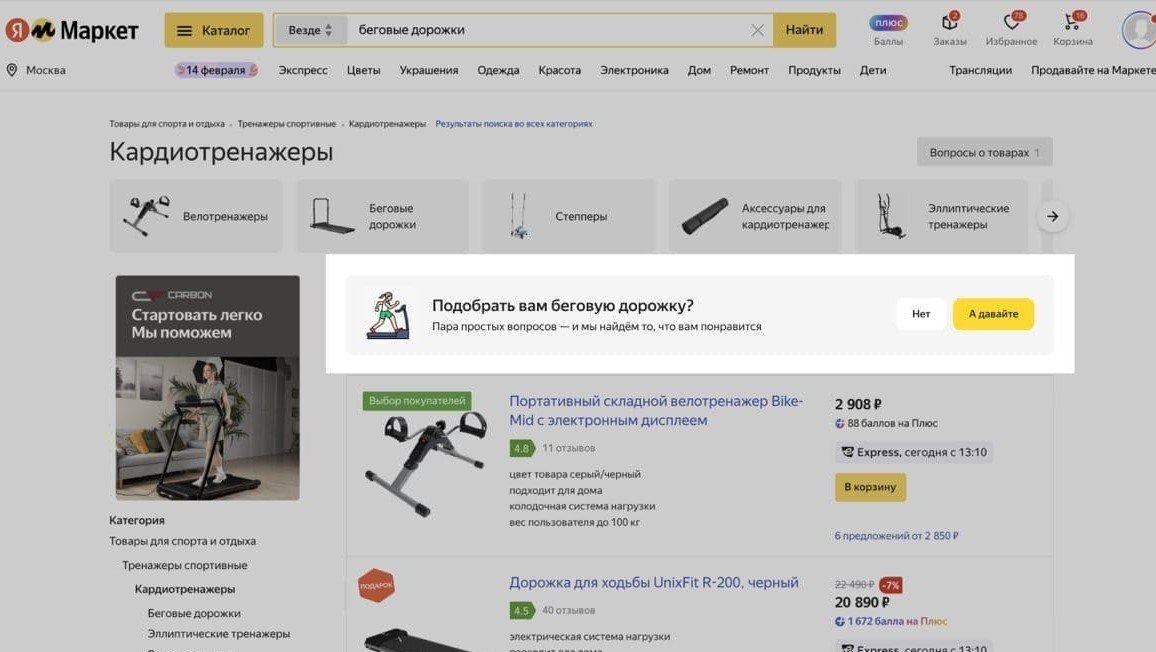
Task: Show more categories with right arrow
Action: 1053,216
